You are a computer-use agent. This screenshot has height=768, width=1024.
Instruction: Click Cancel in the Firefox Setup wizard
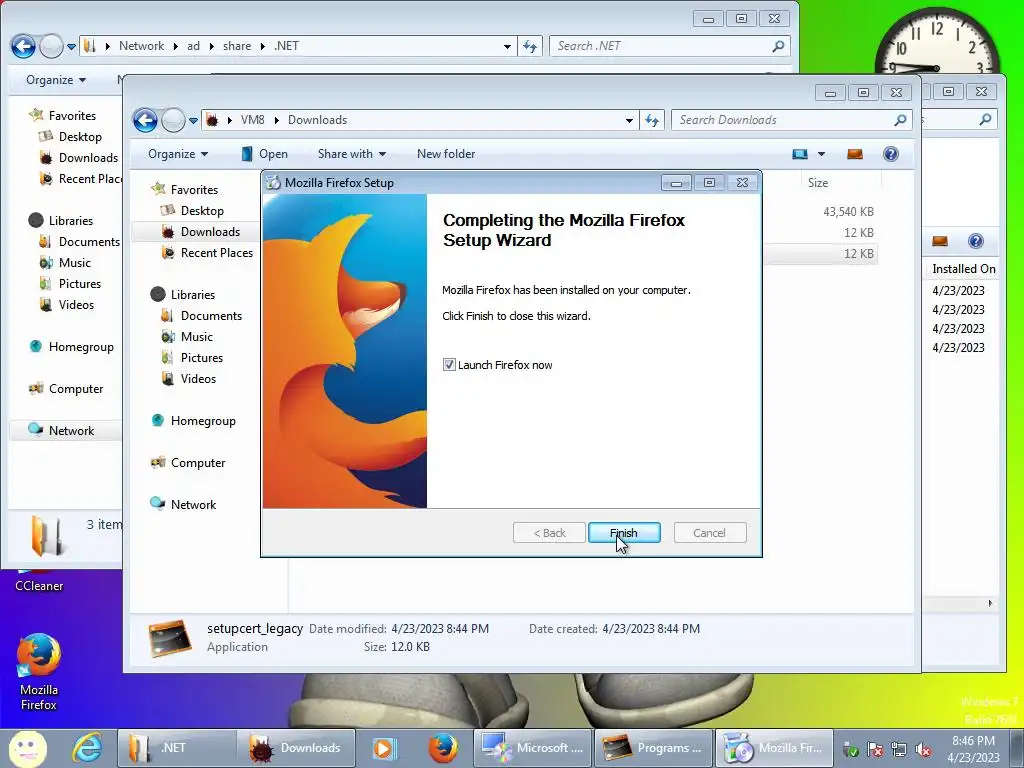[709, 533]
